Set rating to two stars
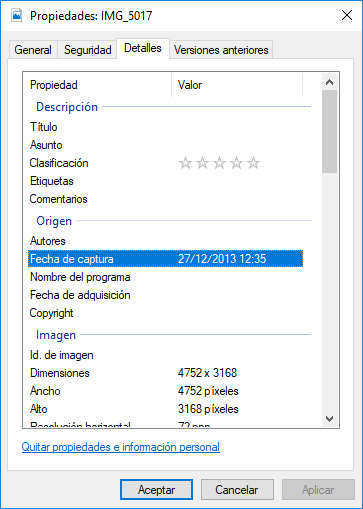 202,163
